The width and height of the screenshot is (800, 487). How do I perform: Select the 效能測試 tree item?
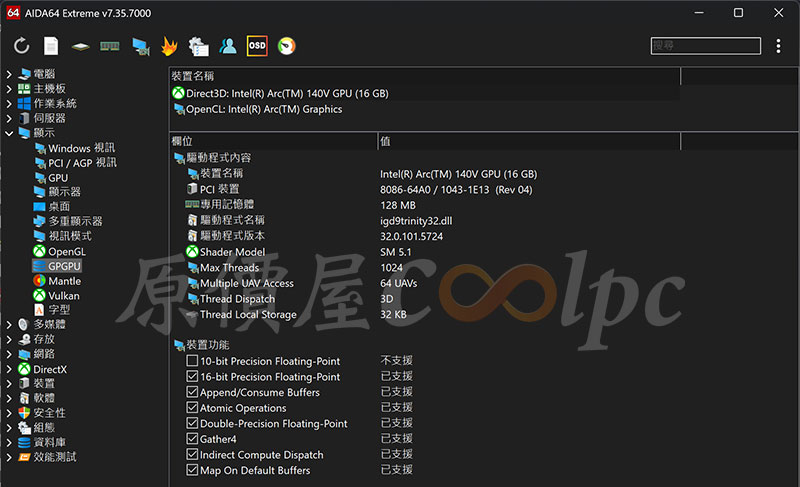(47, 457)
